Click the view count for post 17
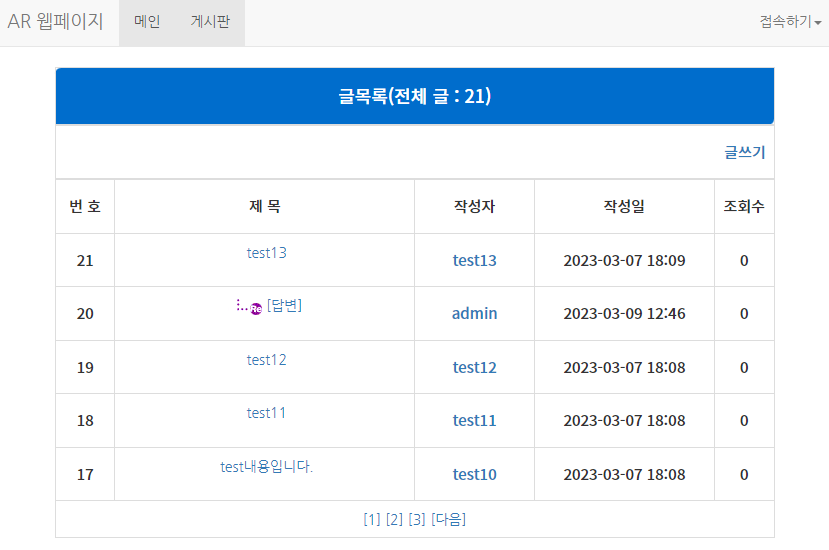This screenshot has width=829, height=550. click(x=744, y=474)
